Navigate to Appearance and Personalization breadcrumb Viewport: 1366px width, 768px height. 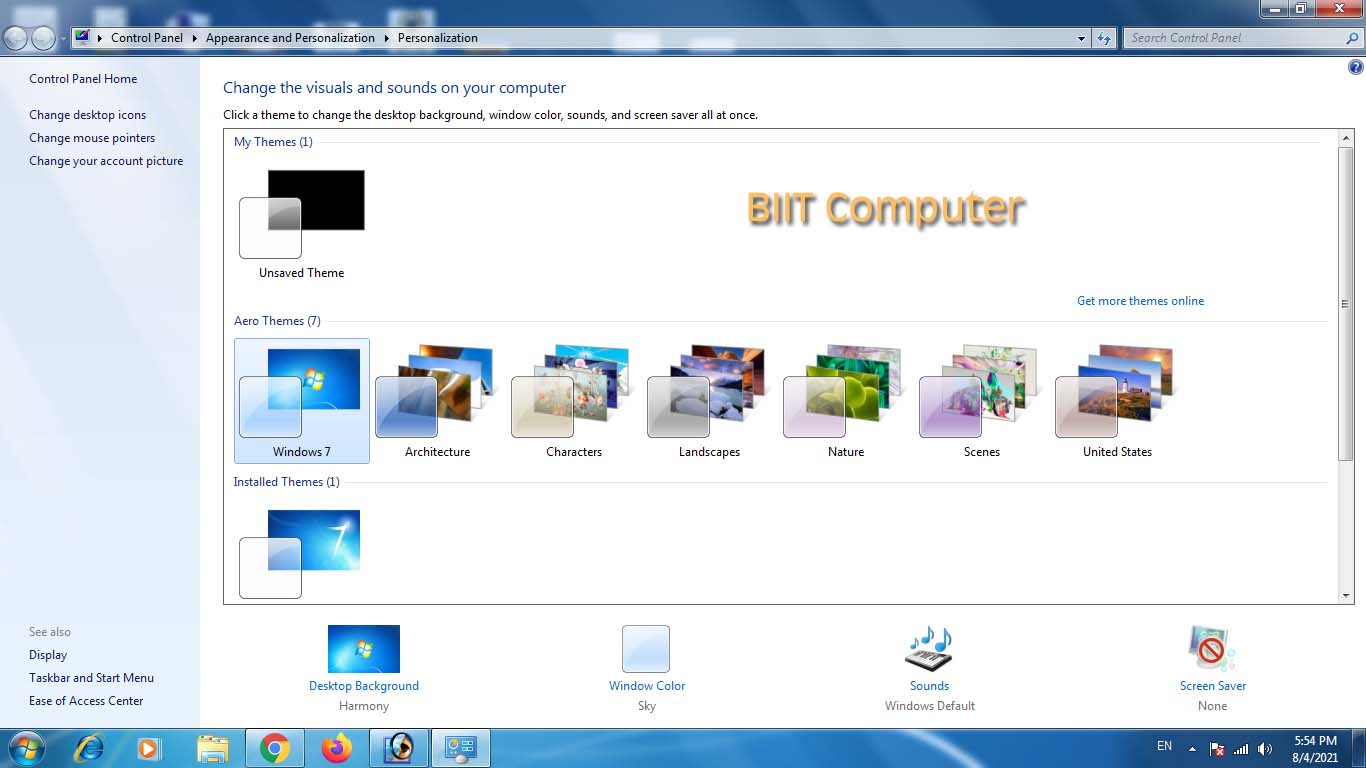[290, 38]
